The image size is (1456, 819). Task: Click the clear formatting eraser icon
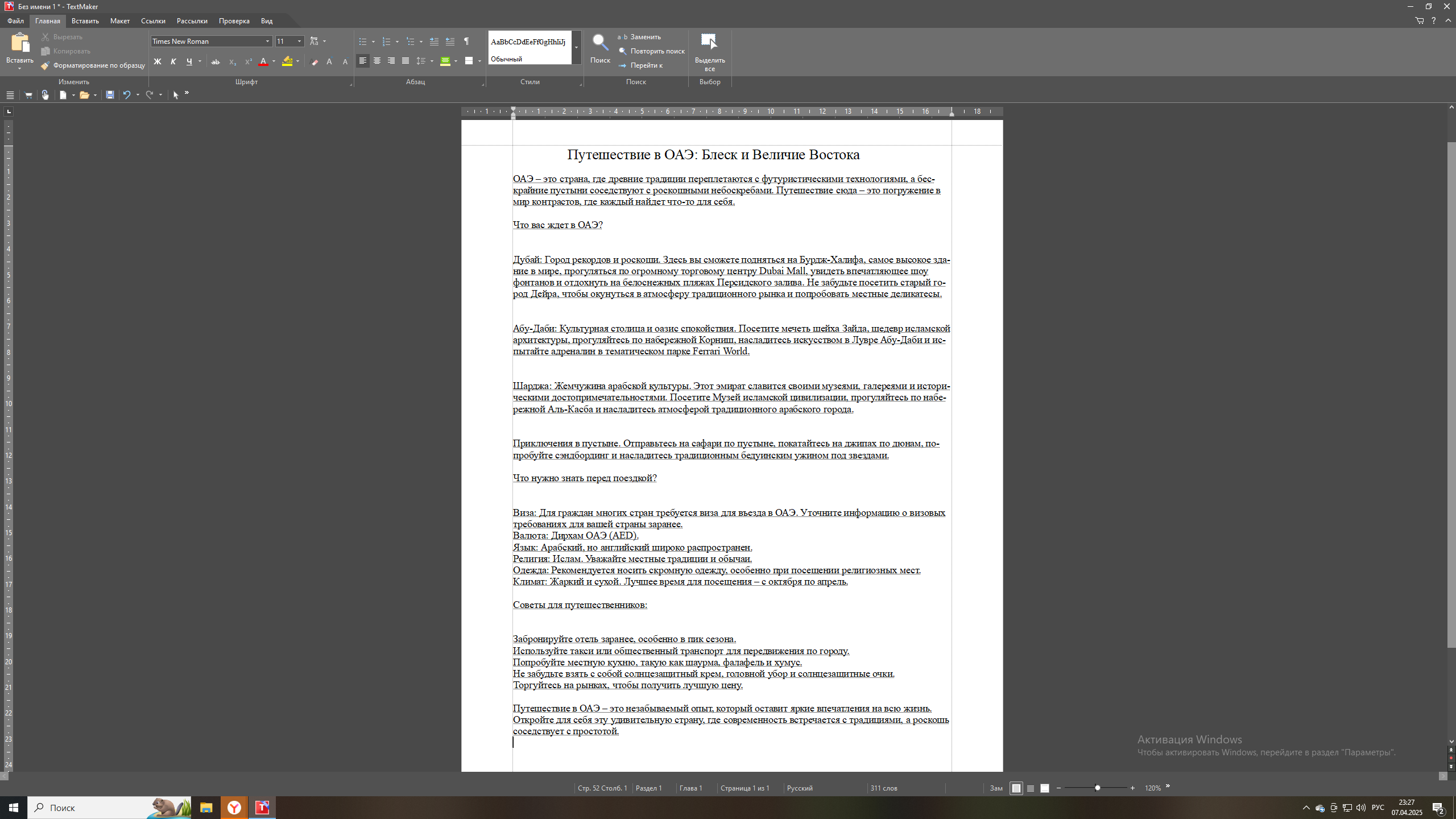click(315, 61)
